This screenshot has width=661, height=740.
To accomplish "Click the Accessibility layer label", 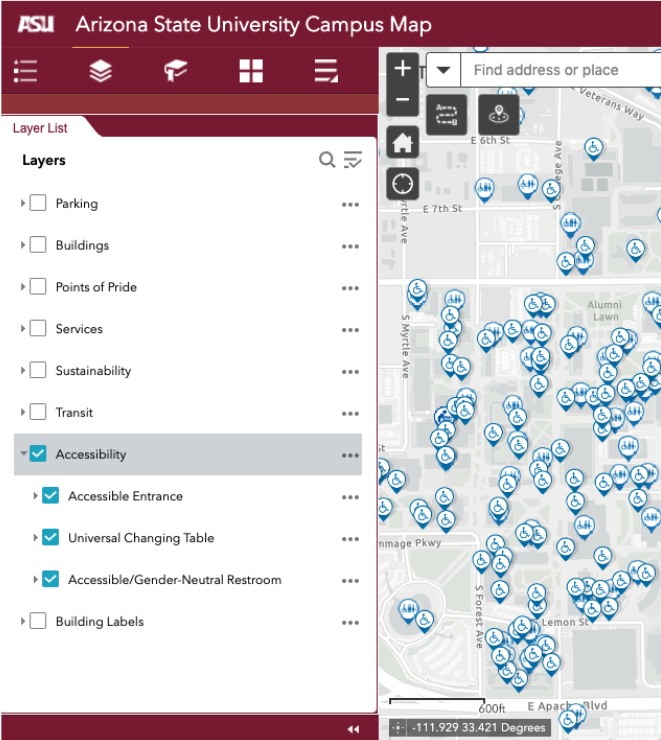I will (91, 454).
